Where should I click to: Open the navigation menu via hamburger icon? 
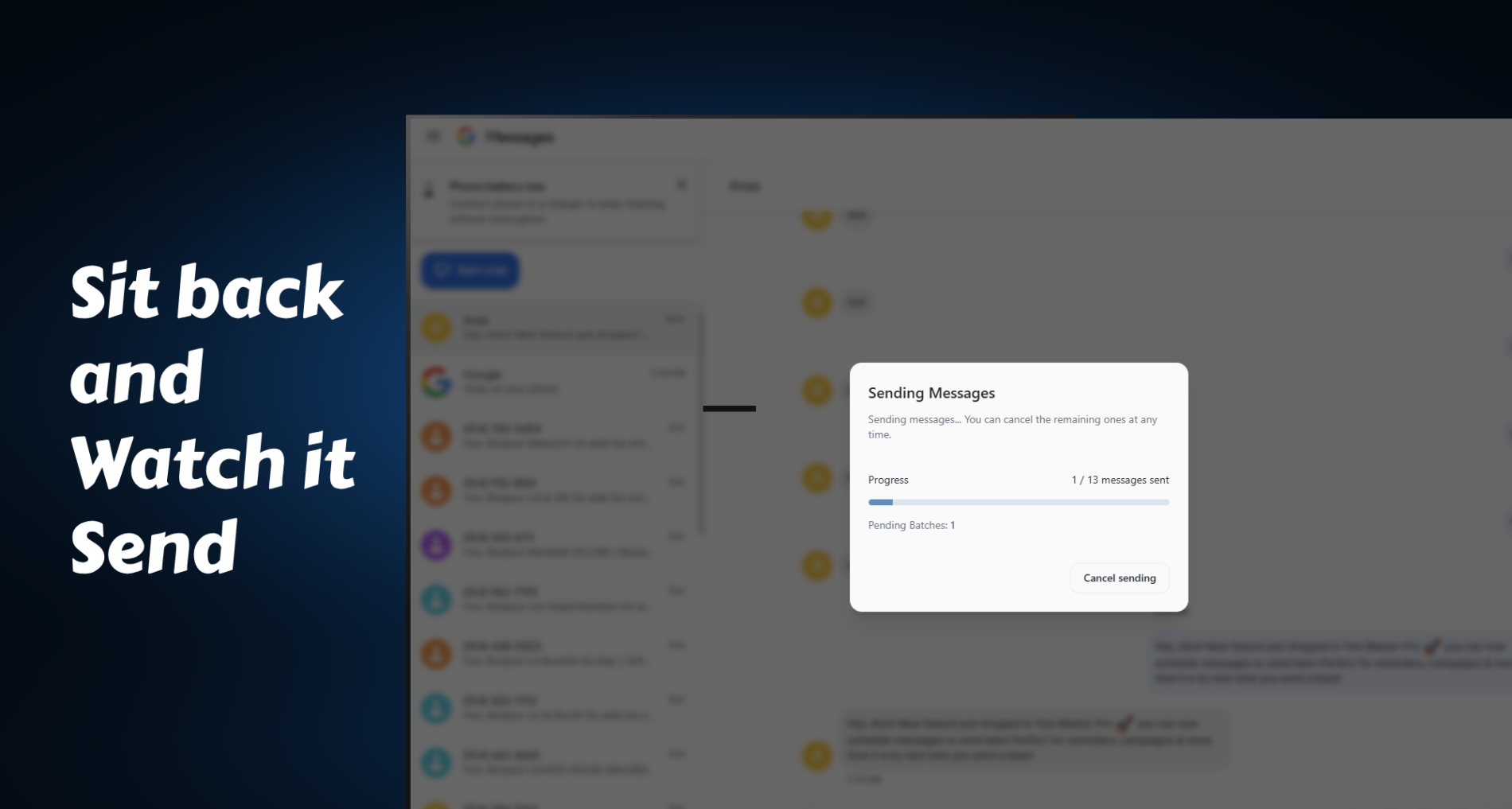pos(434,136)
